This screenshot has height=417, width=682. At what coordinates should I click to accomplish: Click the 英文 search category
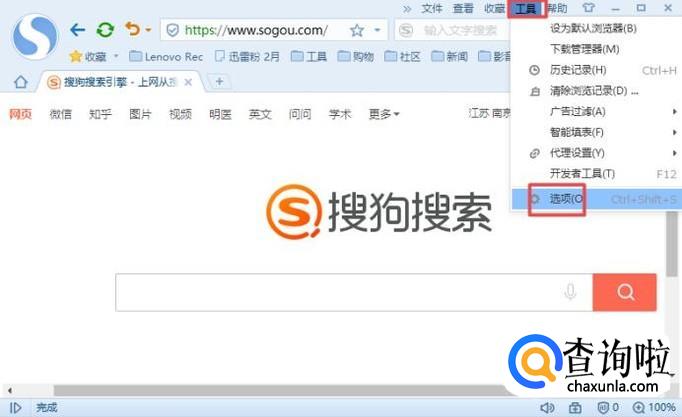click(x=260, y=114)
